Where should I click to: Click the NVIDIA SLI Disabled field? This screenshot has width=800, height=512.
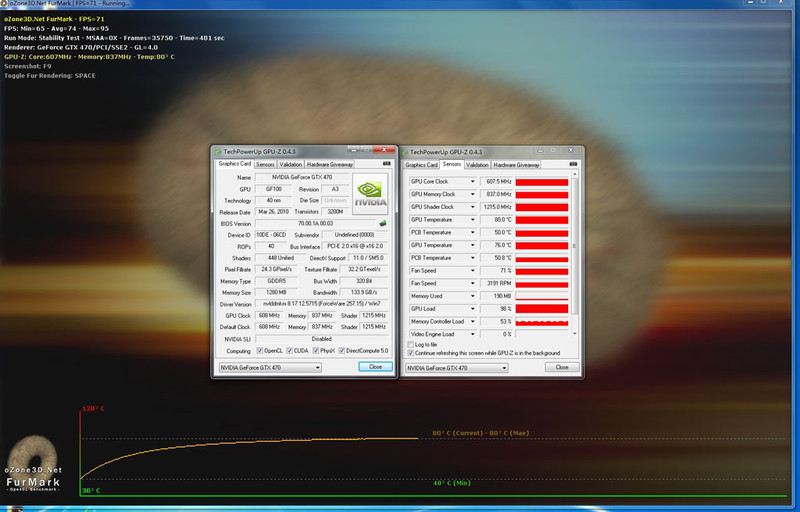321,339
